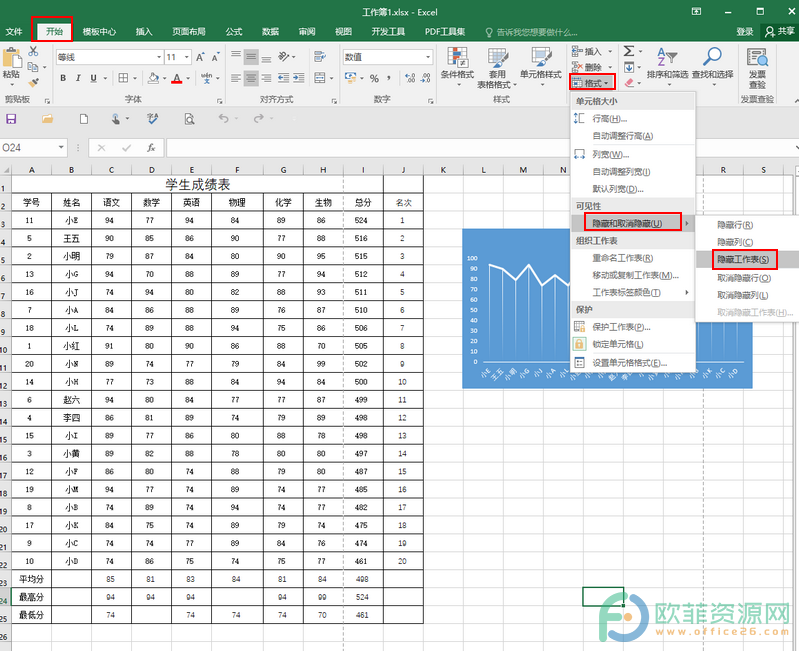
Task: Click the Borders icon
Action: (123, 78)
